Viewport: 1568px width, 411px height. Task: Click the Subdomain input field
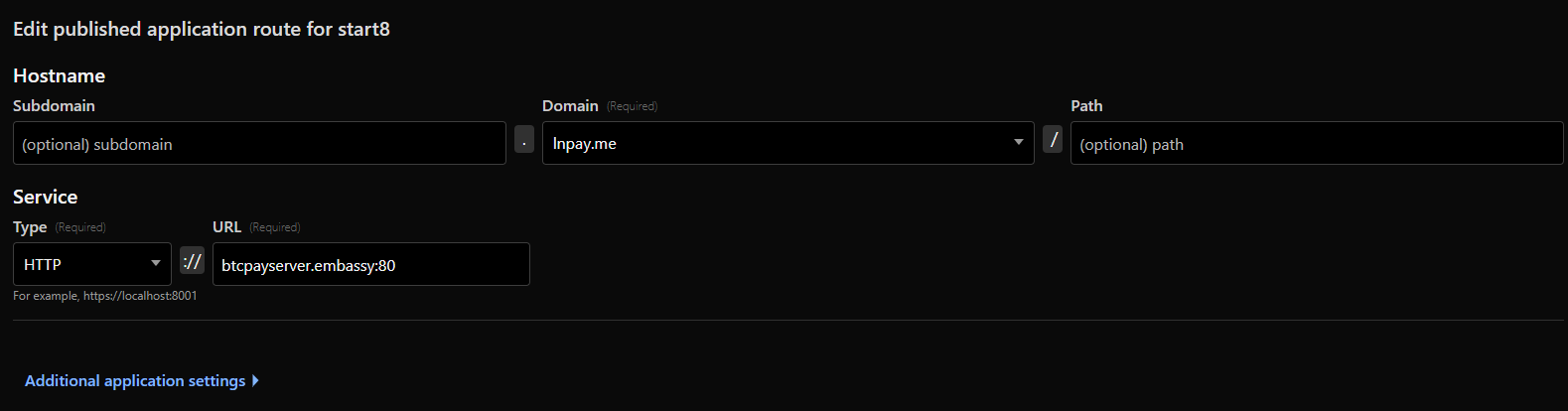pyautogui.click(x=259, y=144)
